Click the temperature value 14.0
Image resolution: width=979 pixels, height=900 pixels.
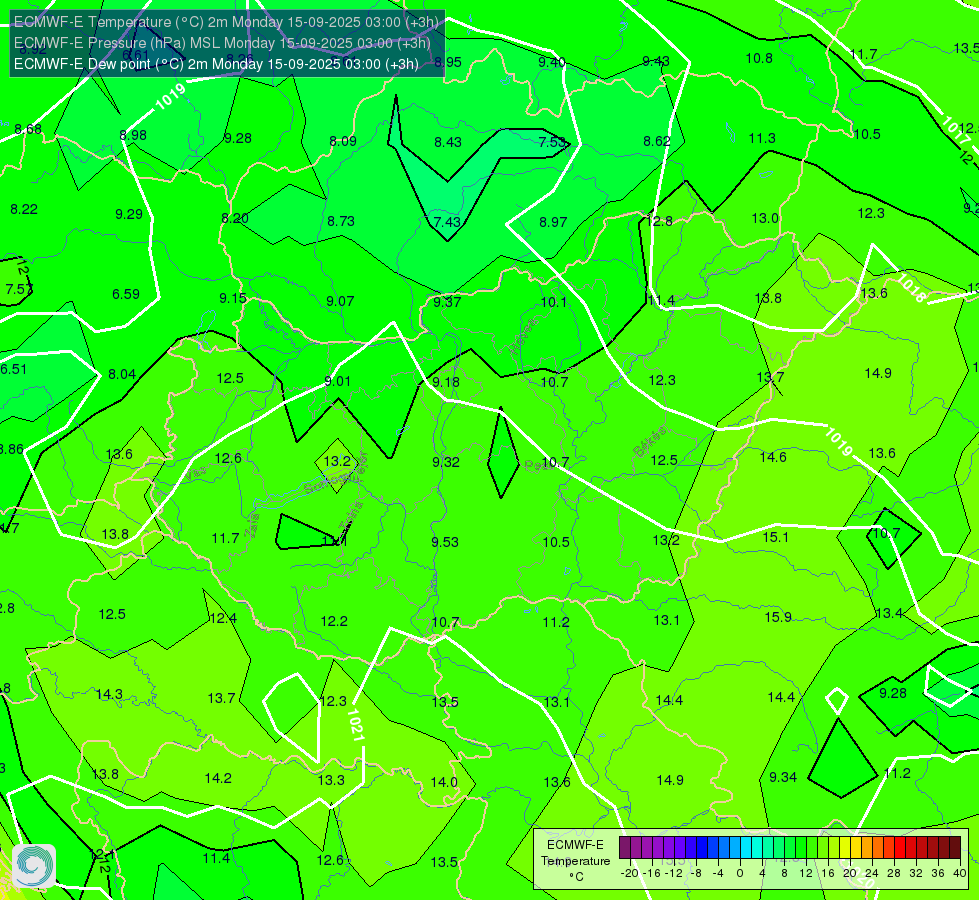[444, 781]
